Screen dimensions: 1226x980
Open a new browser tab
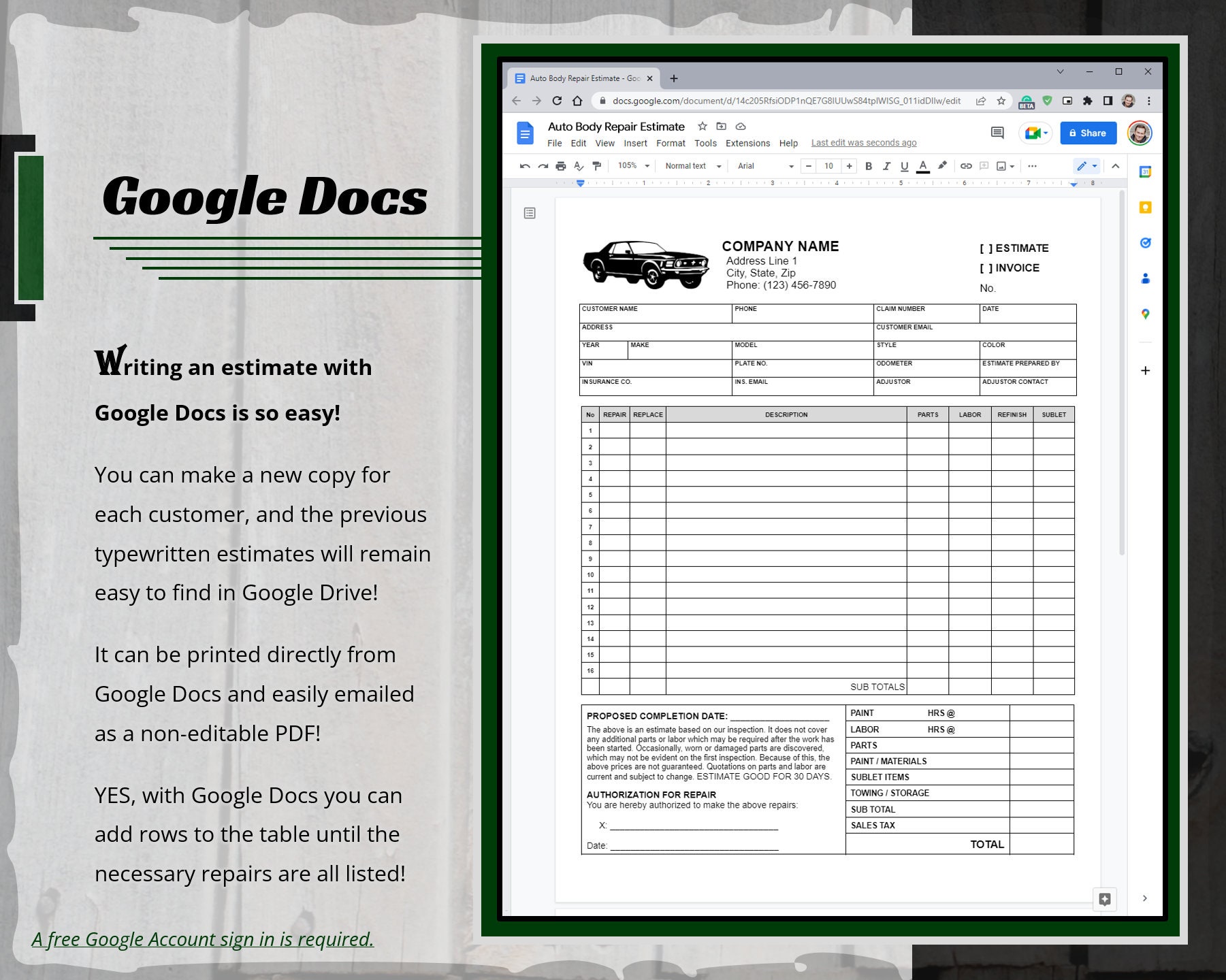coord(674,78)
